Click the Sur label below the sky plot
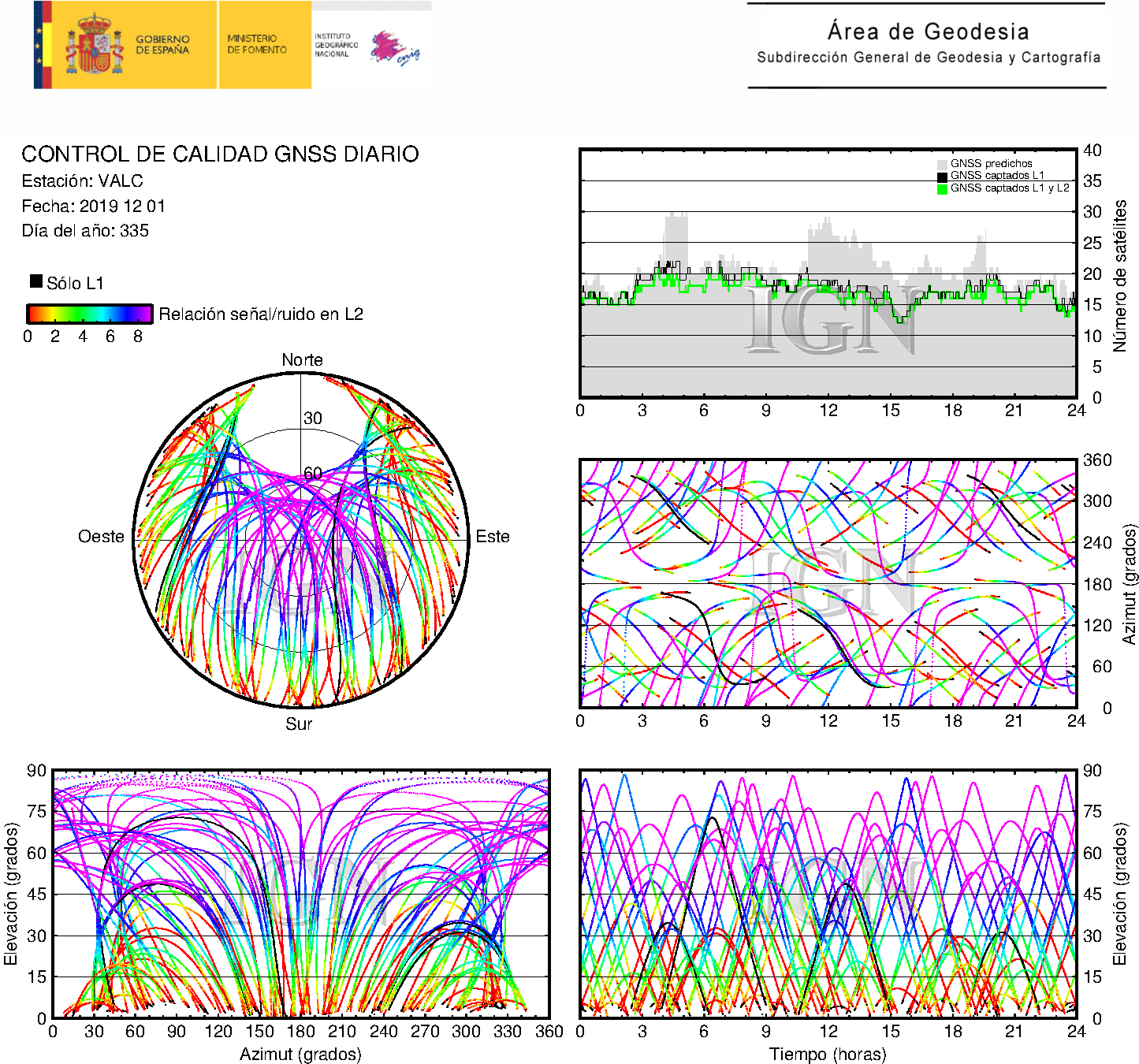 coord(299,724)
